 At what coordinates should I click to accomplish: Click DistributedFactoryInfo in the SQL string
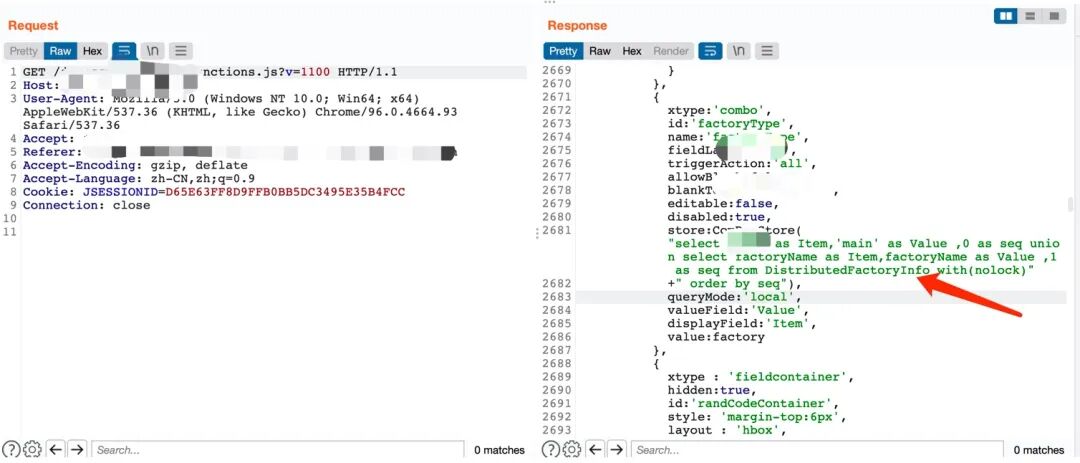[x=848, y=270]
